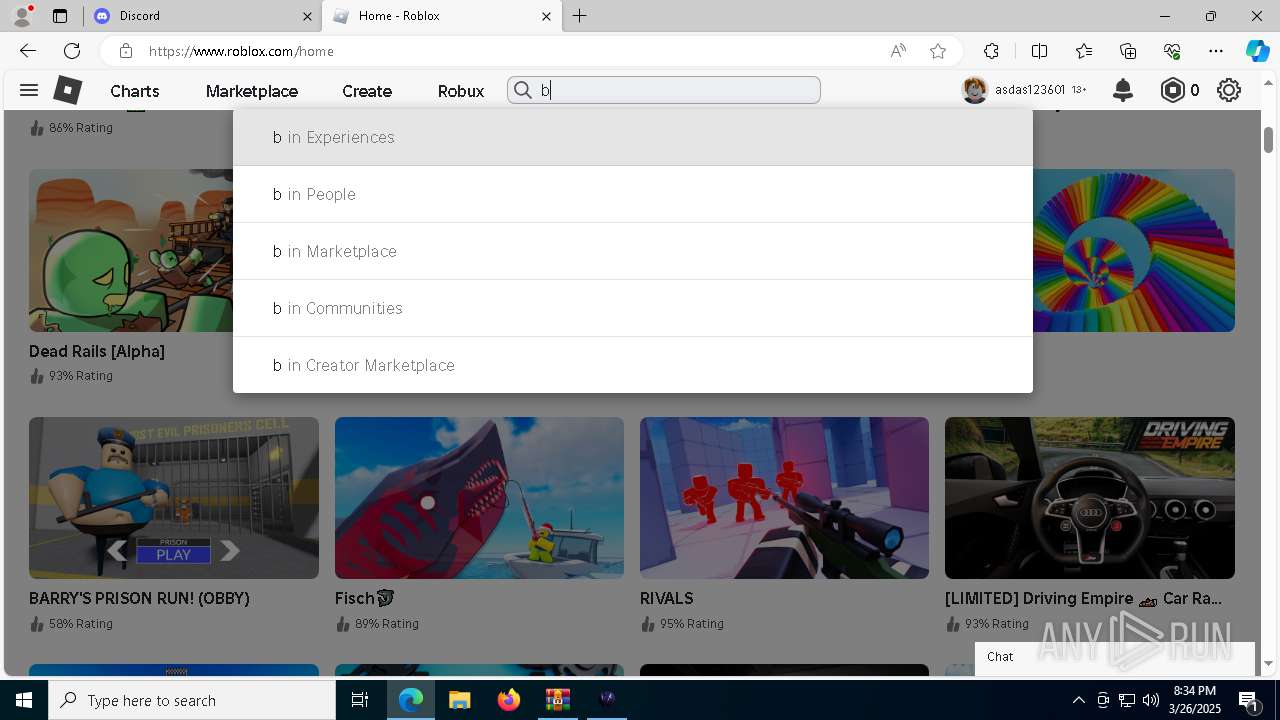Click BARRY'S PRISON RUN! (OBBY) title

[x=139, y=598]
